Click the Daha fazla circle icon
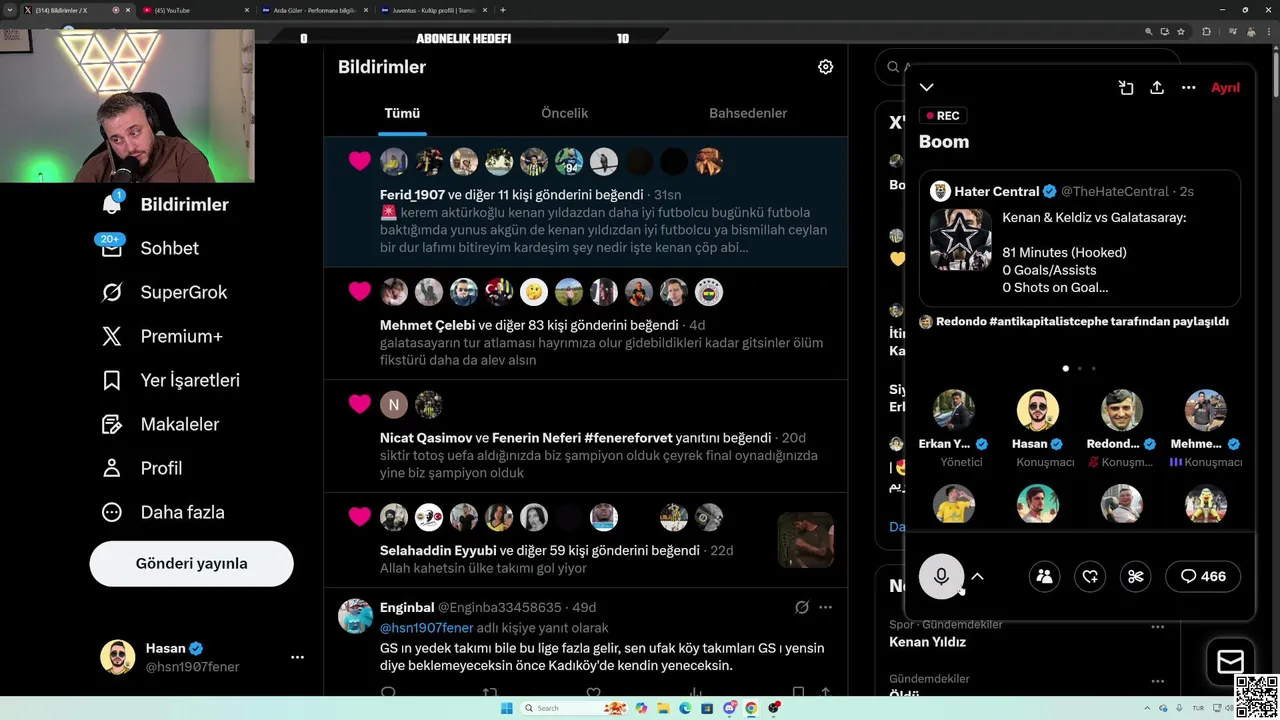 point(112,512)
